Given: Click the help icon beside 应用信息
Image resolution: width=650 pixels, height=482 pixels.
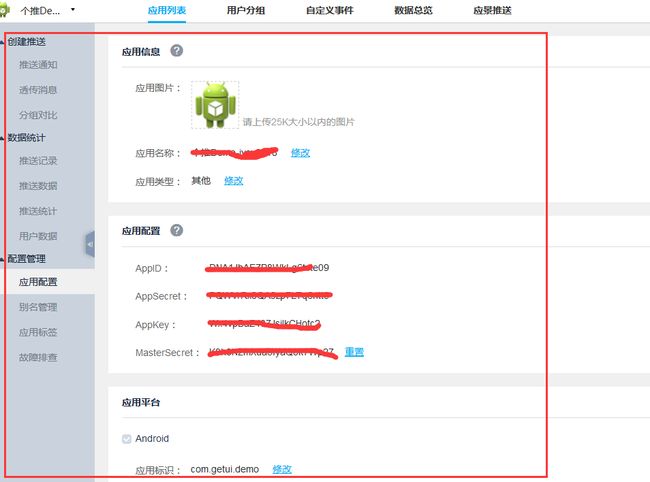Looking at the screenshot, I should tap(177, 51).
